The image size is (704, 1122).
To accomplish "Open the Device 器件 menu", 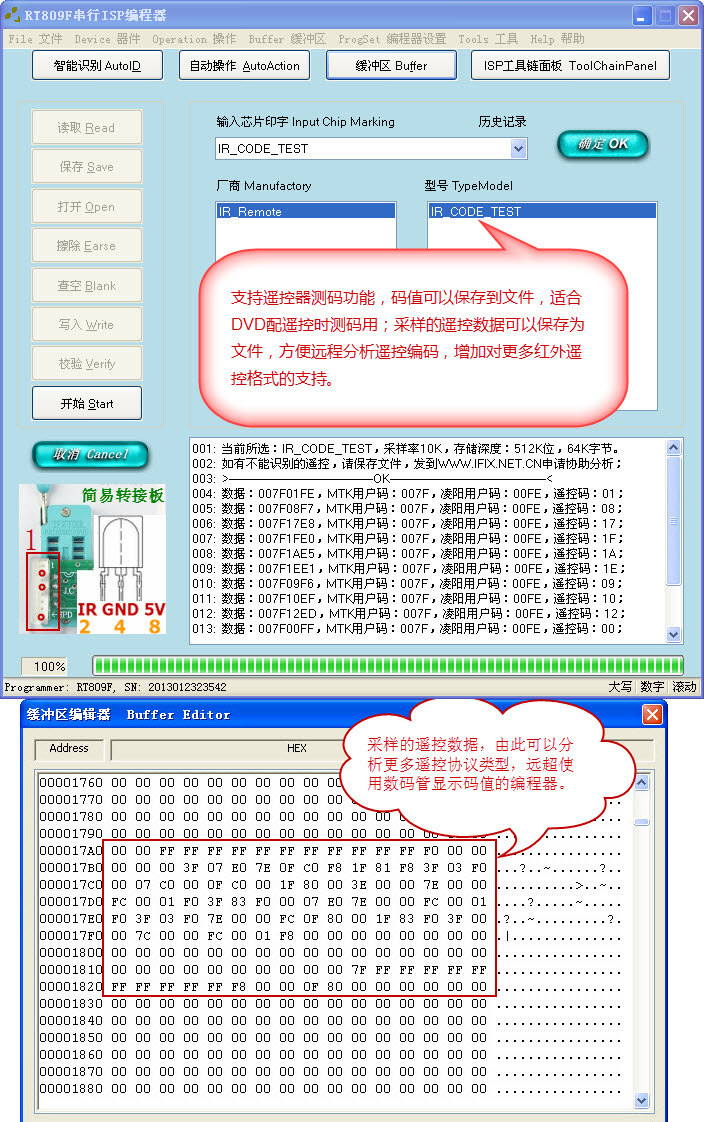I will pyautogui.click(x=107, y=39).
